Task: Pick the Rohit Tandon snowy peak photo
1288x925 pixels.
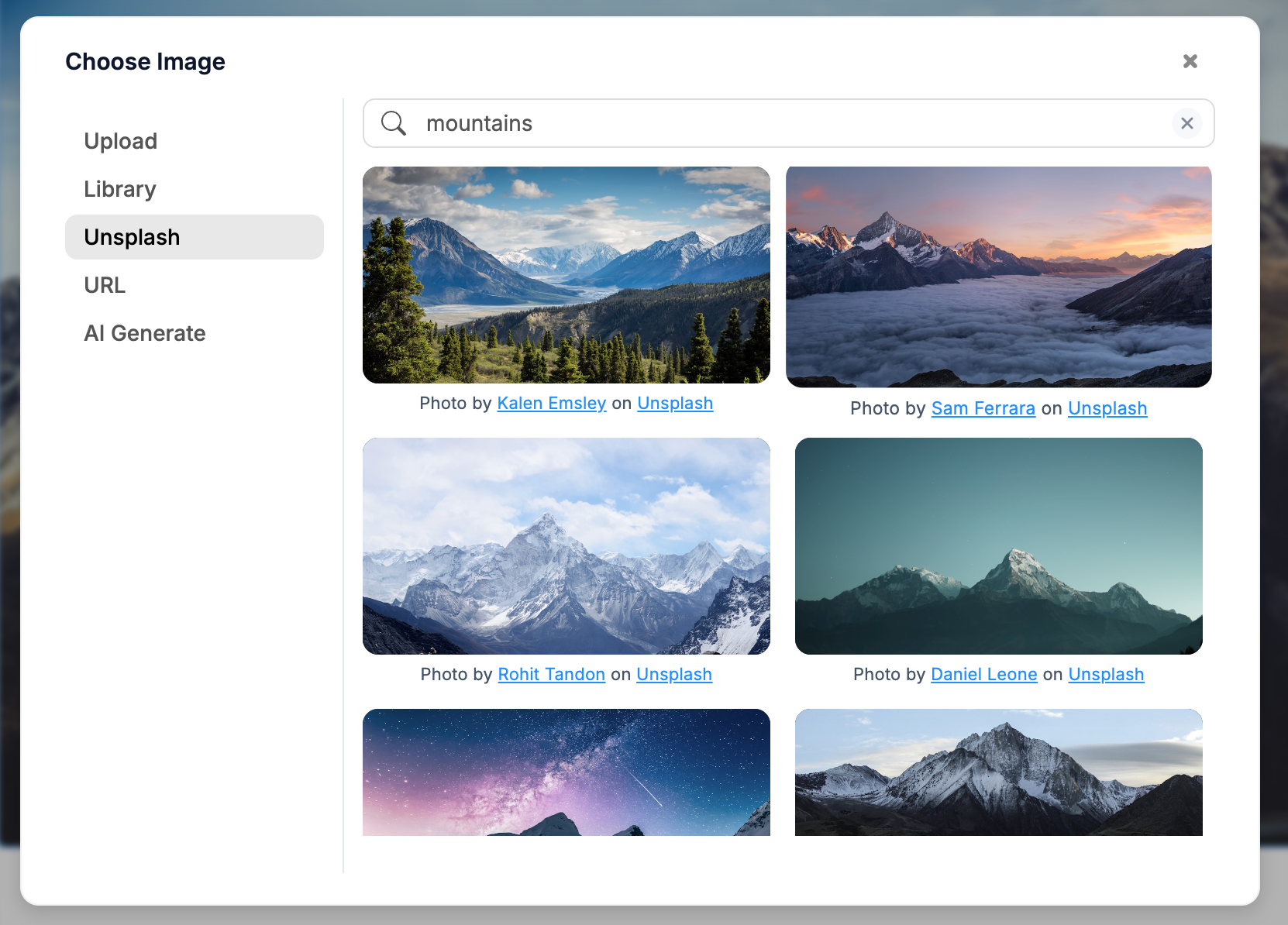Action: pos(566,546)
